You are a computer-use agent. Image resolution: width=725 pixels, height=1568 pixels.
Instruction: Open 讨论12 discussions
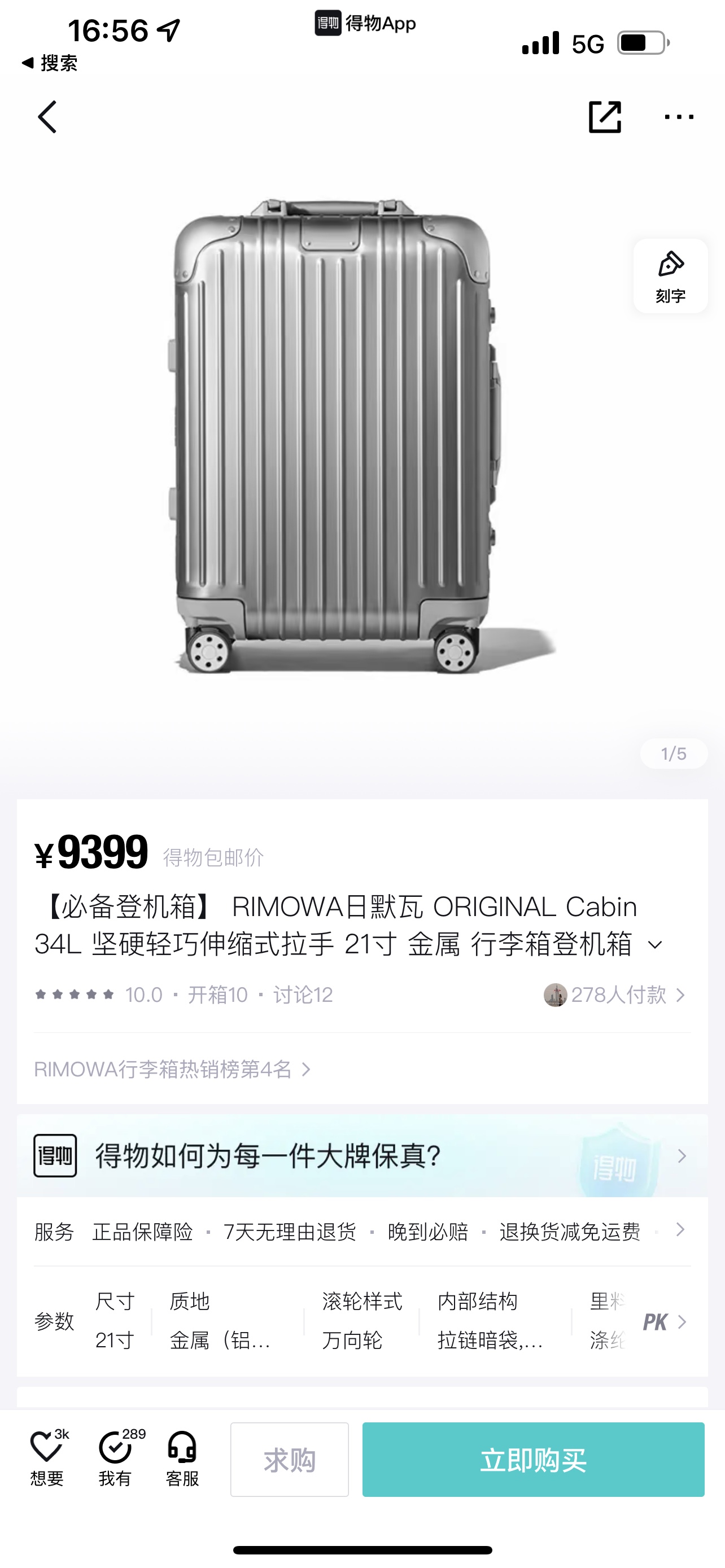[303, 995]
